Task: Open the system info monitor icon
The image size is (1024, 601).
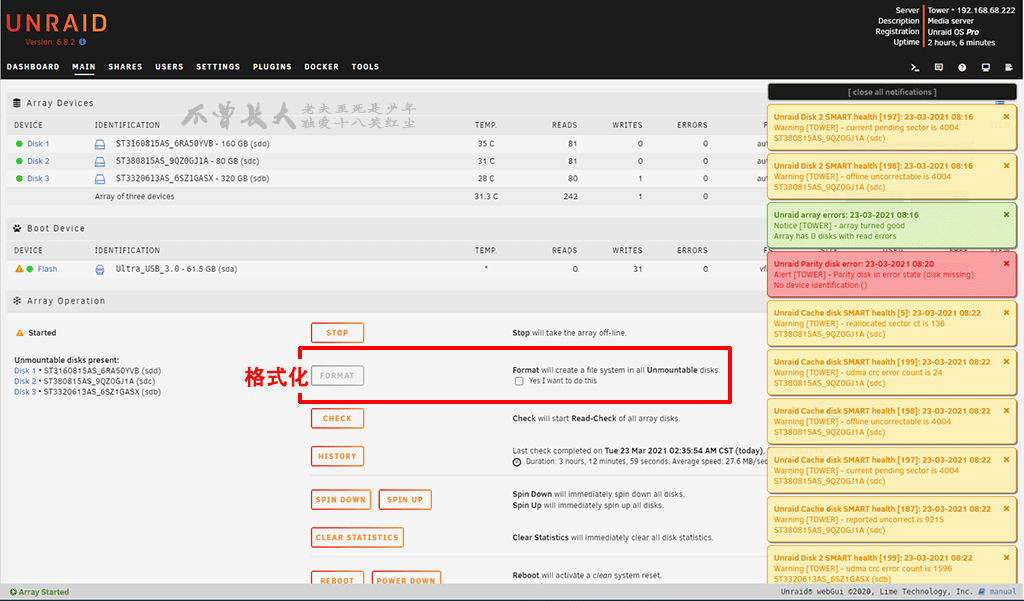Action: (x=985, y=67)
